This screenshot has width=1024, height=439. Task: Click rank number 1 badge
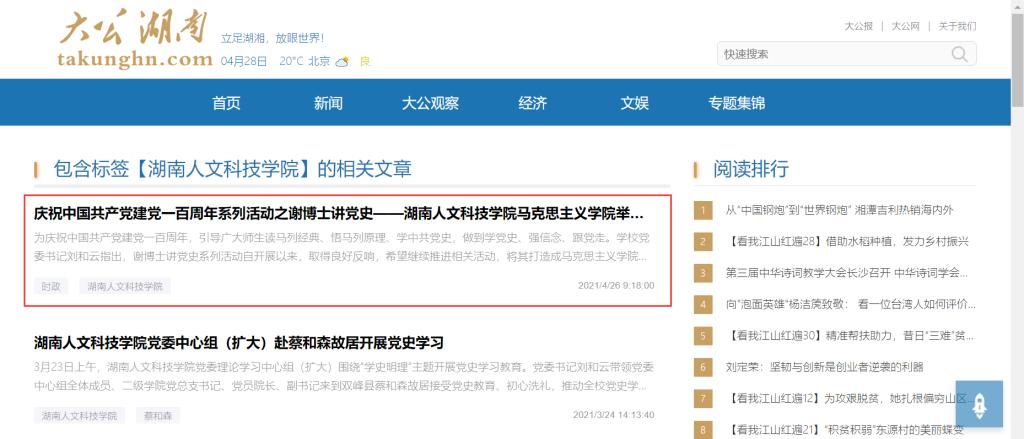(703, 210)
